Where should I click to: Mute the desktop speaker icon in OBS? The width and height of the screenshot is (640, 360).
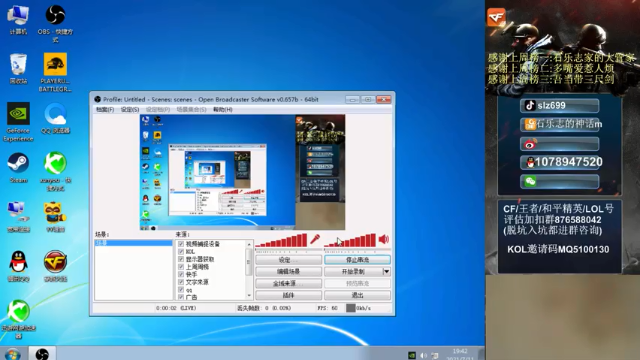pyautogui.click(x=384, y=239)
